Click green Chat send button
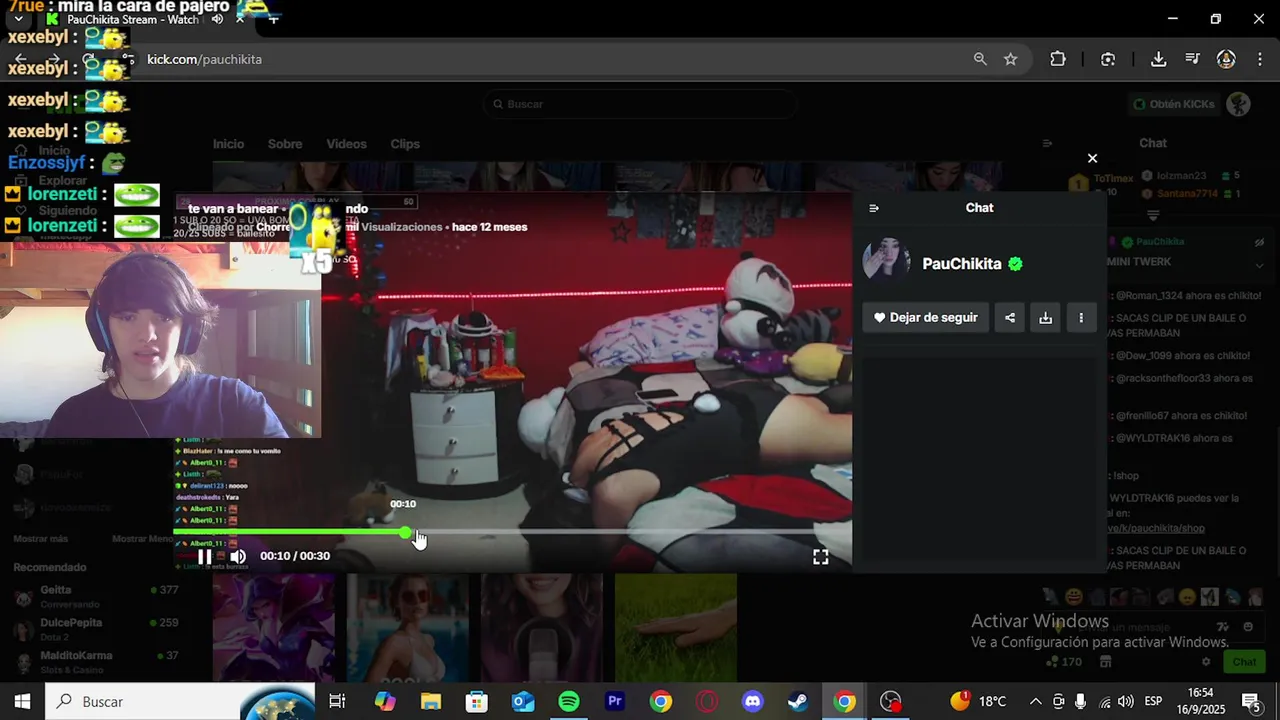This screenshot has width=1280, height=720. (x=1244, y=662)
